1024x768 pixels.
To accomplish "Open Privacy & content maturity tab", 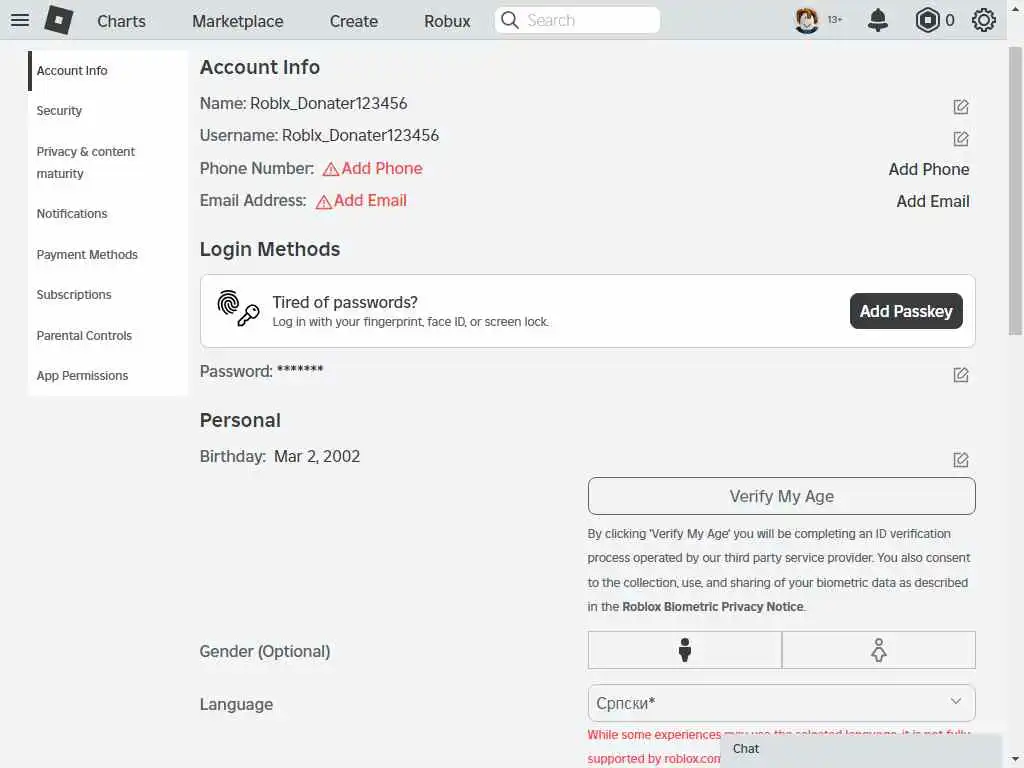I will [108, 163].
